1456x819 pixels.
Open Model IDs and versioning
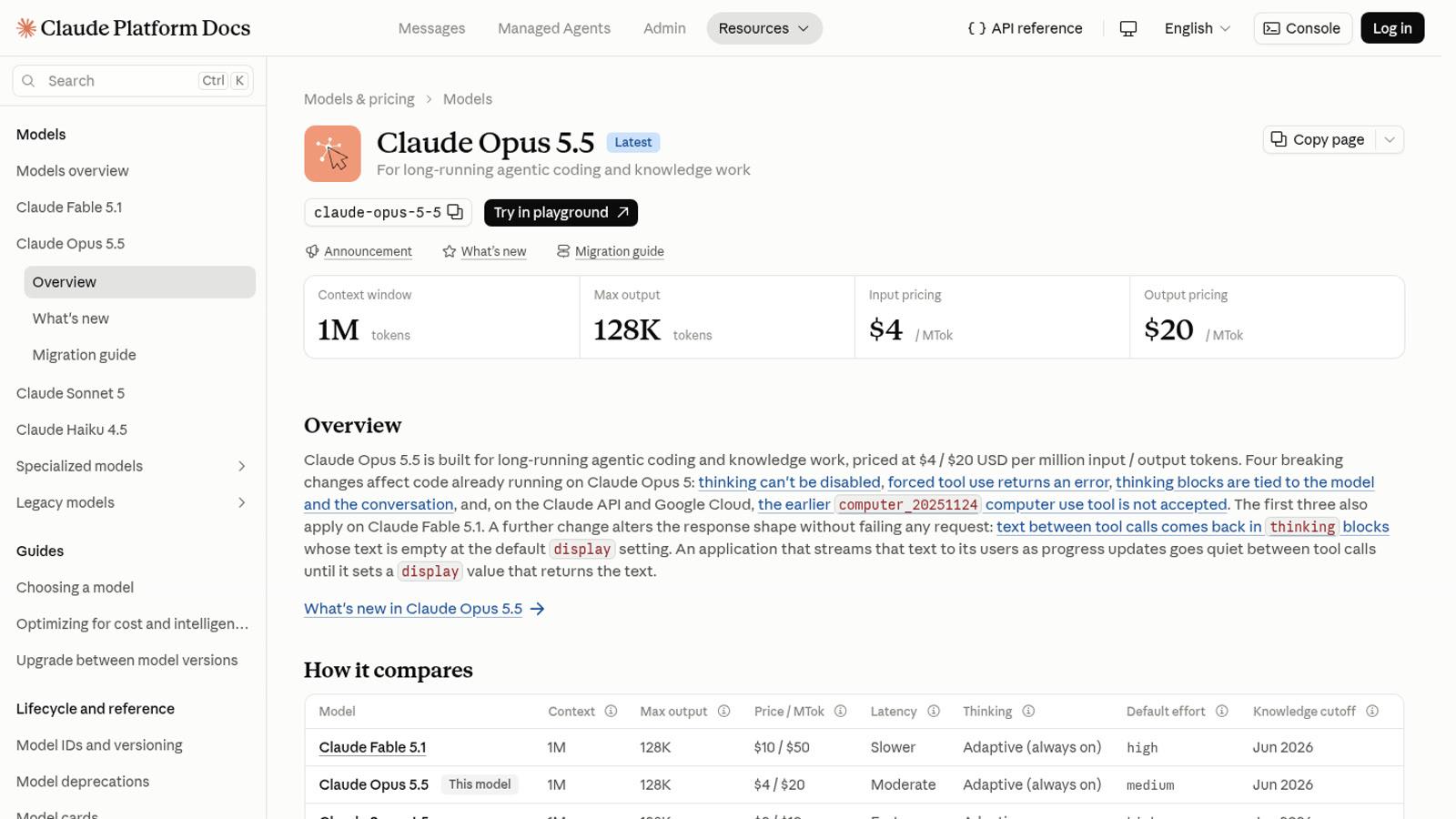99,745
